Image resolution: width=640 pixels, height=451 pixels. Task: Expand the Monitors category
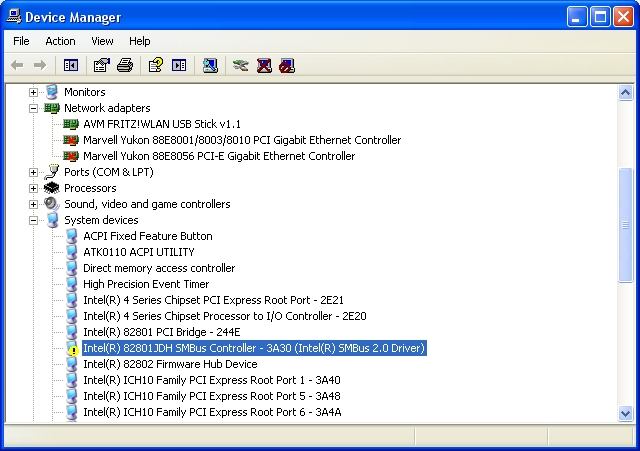click(x=33, y=92)
